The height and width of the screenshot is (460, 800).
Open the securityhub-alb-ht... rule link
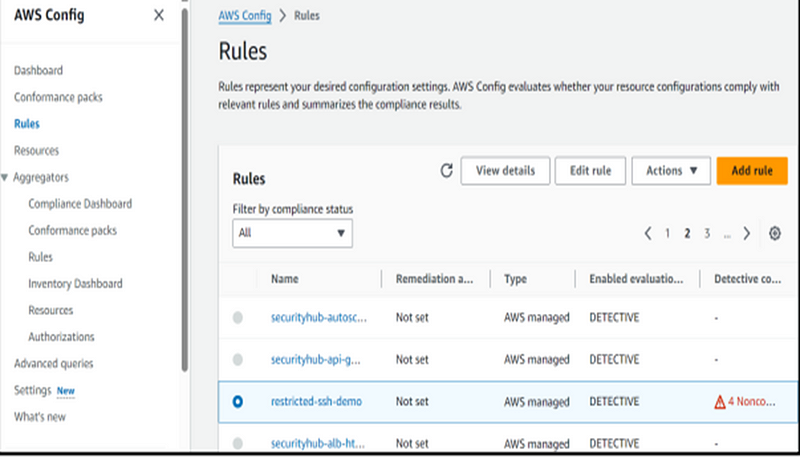tap(318, 443)
